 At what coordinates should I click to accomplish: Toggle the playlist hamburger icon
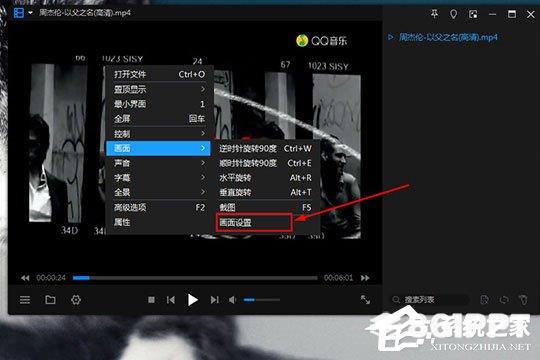(25, 300)
